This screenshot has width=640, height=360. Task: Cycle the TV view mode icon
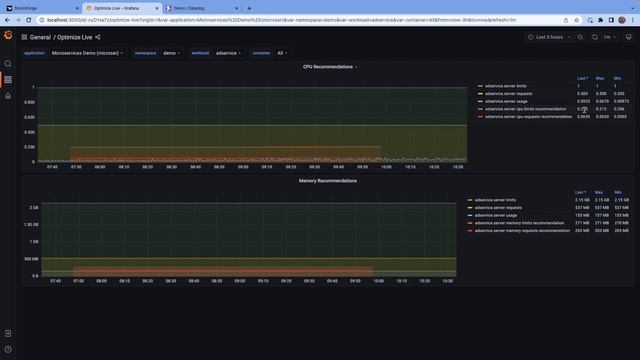click(629, 37)
